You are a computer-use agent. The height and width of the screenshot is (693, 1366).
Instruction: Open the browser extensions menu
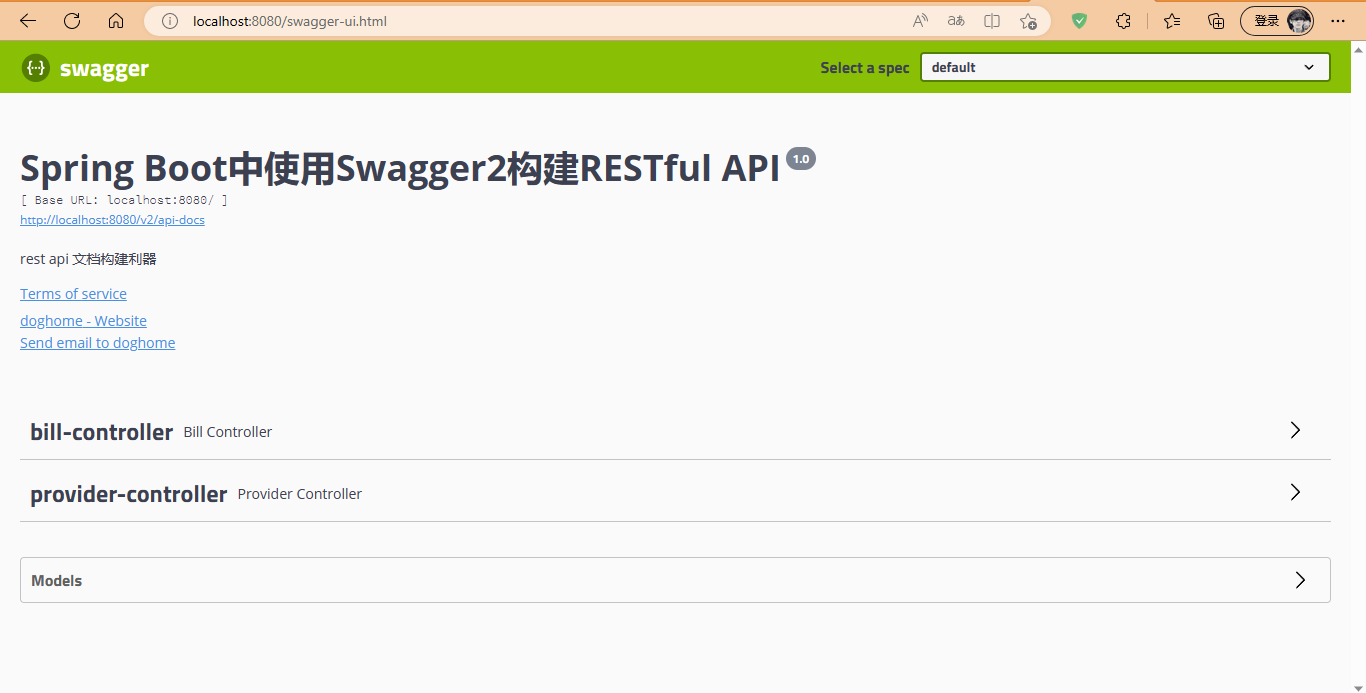point(1123,20)
